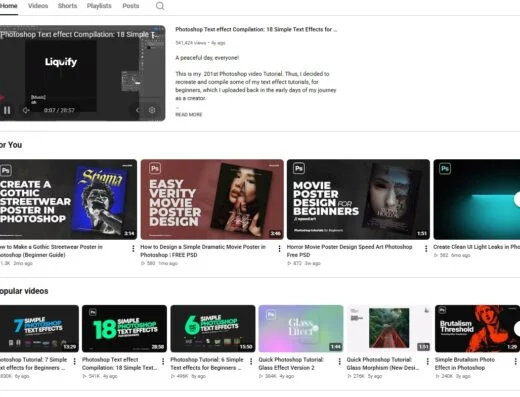Open options menu for Glass Effect Version 2 video
520x397 pixels.
point(339,361)
